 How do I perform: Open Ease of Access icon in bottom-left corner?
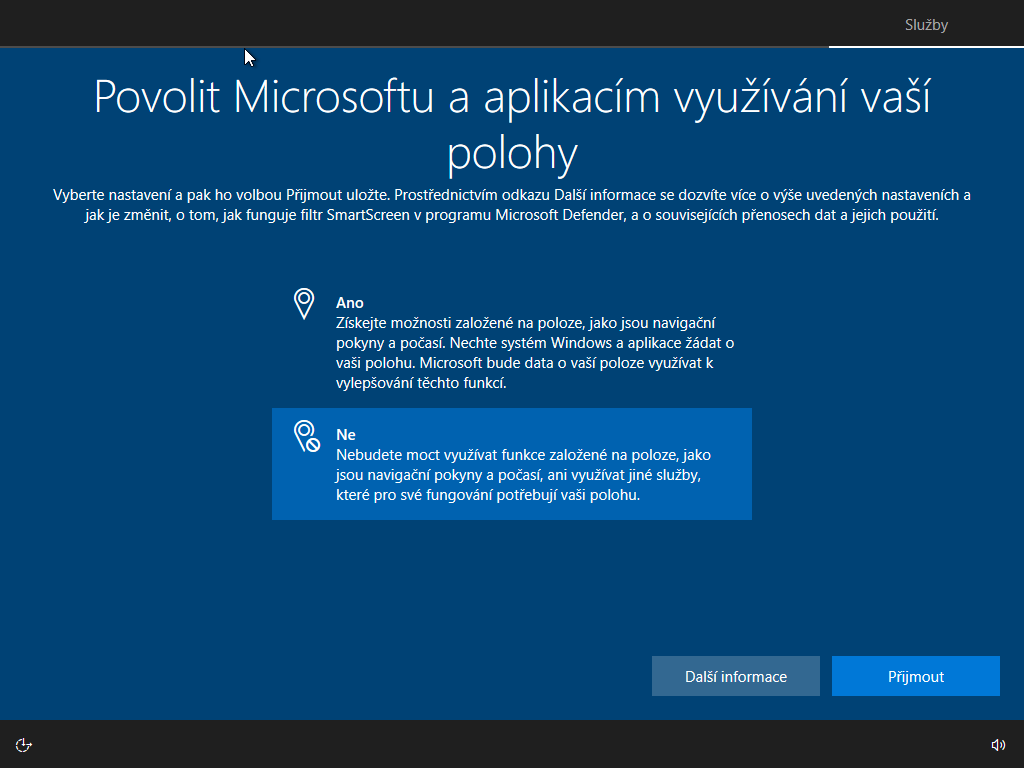pos(25,744)
